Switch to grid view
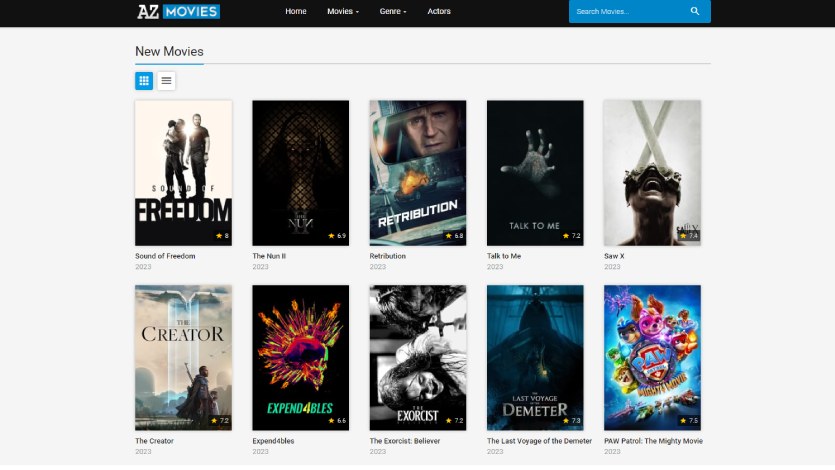Image resolution: width=835 pixels, height=470 pixels. click(x=144, y=81)
